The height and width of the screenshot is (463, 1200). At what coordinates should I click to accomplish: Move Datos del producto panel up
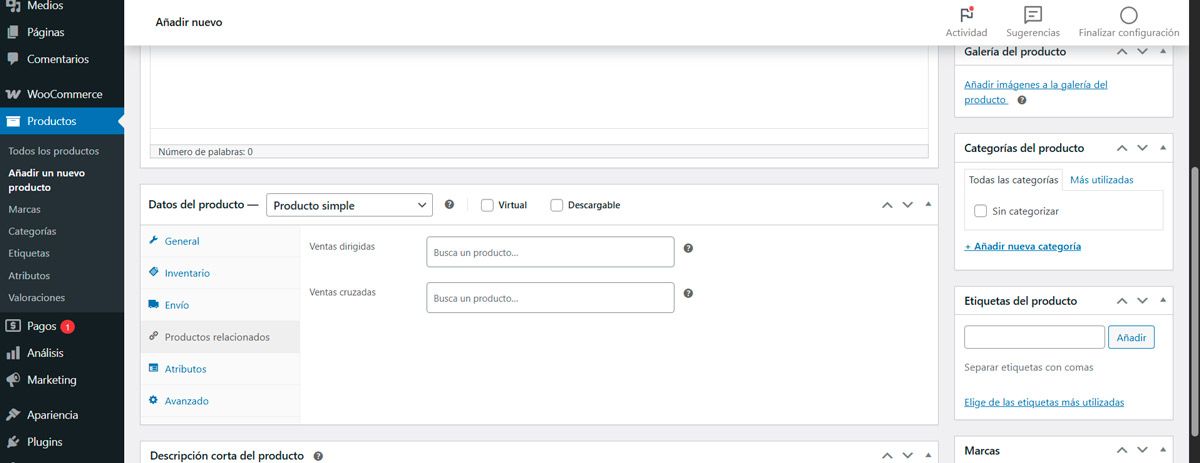[x=887, y=204]
